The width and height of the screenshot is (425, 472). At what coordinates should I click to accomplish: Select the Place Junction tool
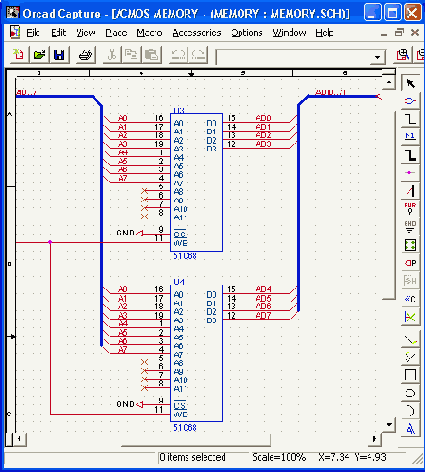click(410, 173)
